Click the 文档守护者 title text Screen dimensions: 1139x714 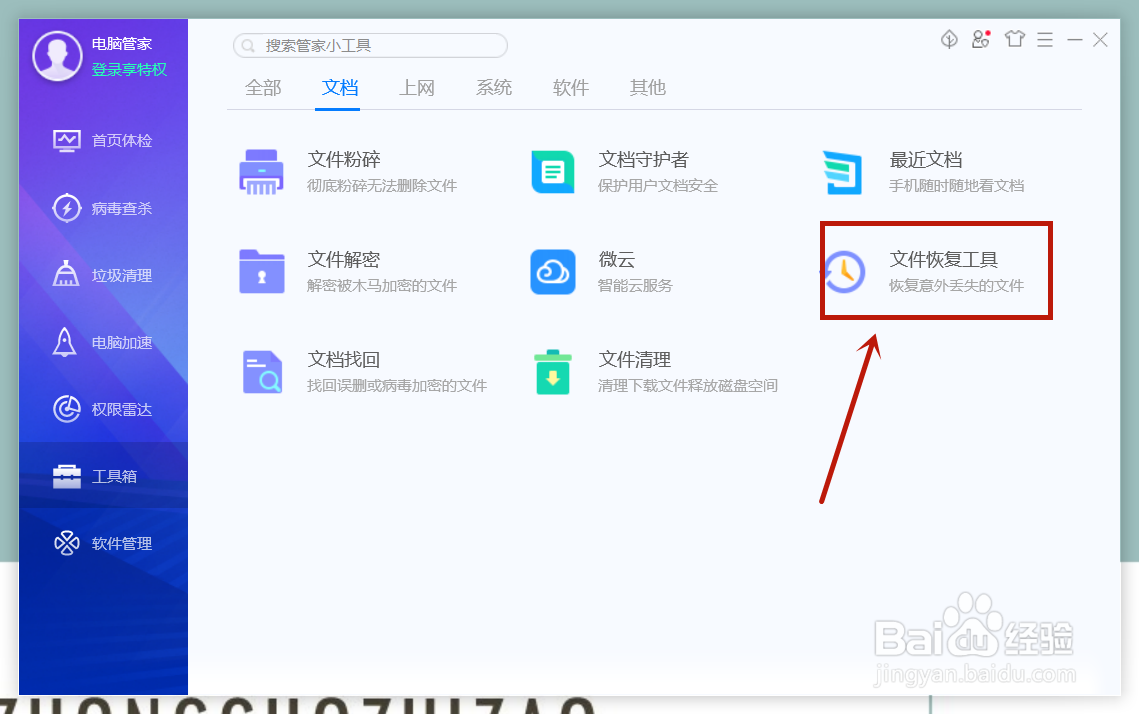pyautogui.click(x=643, y=159)
